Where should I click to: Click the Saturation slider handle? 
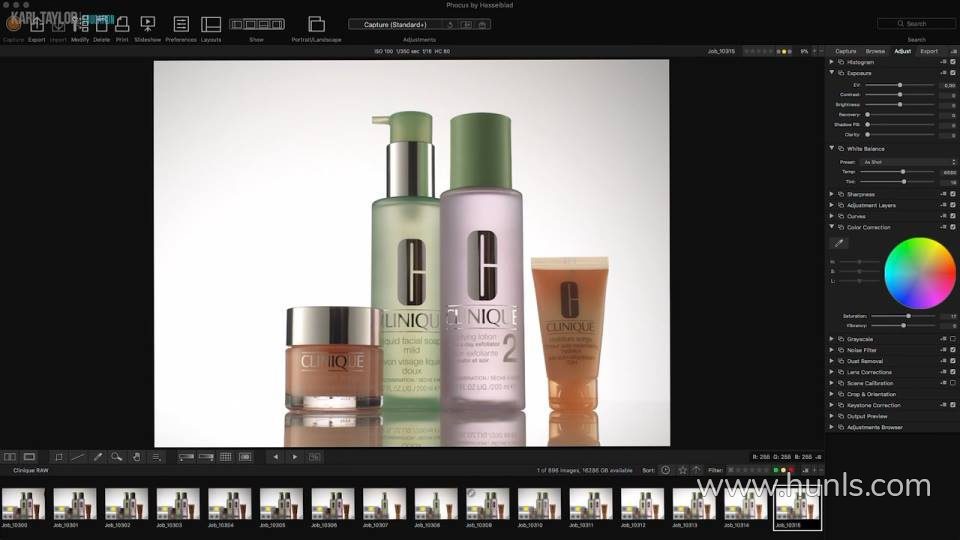tap(908, 316)
